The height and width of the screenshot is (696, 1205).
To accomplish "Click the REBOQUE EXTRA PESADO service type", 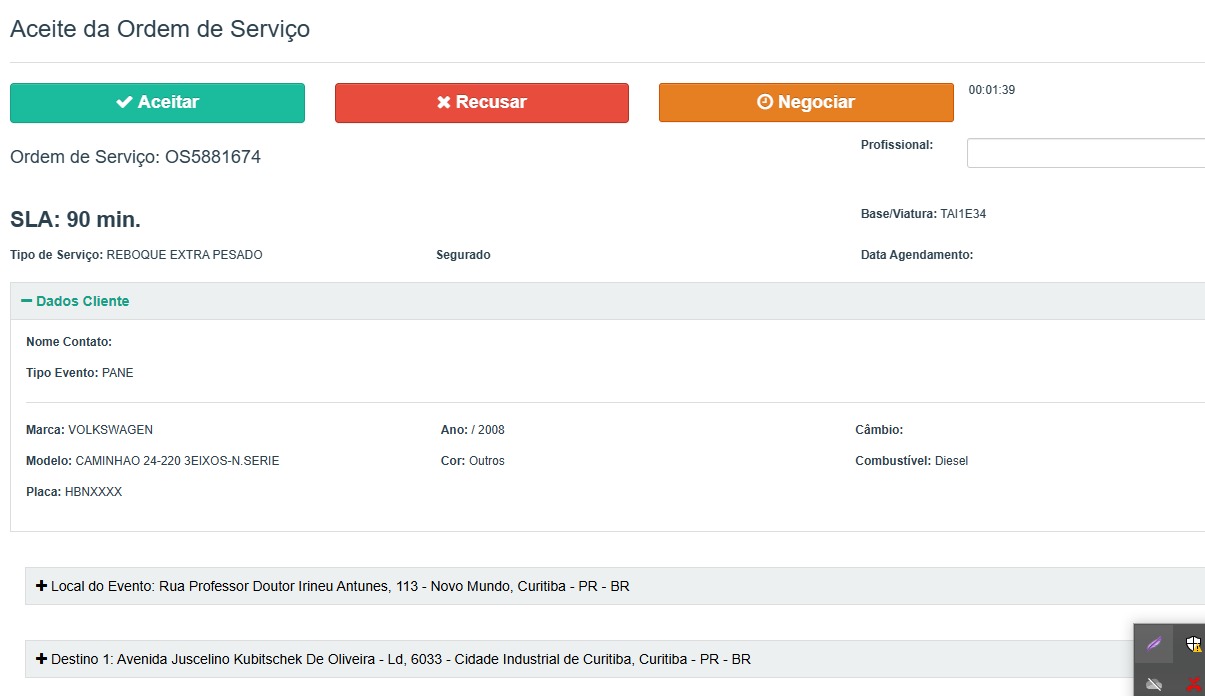I will [x=184, y=255].
